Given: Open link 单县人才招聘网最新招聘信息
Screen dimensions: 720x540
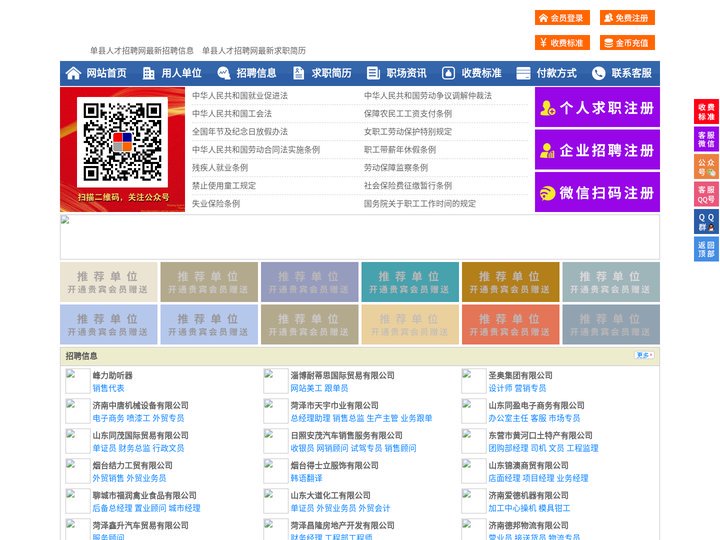Looking at the screenshot, I should point(141,51).
